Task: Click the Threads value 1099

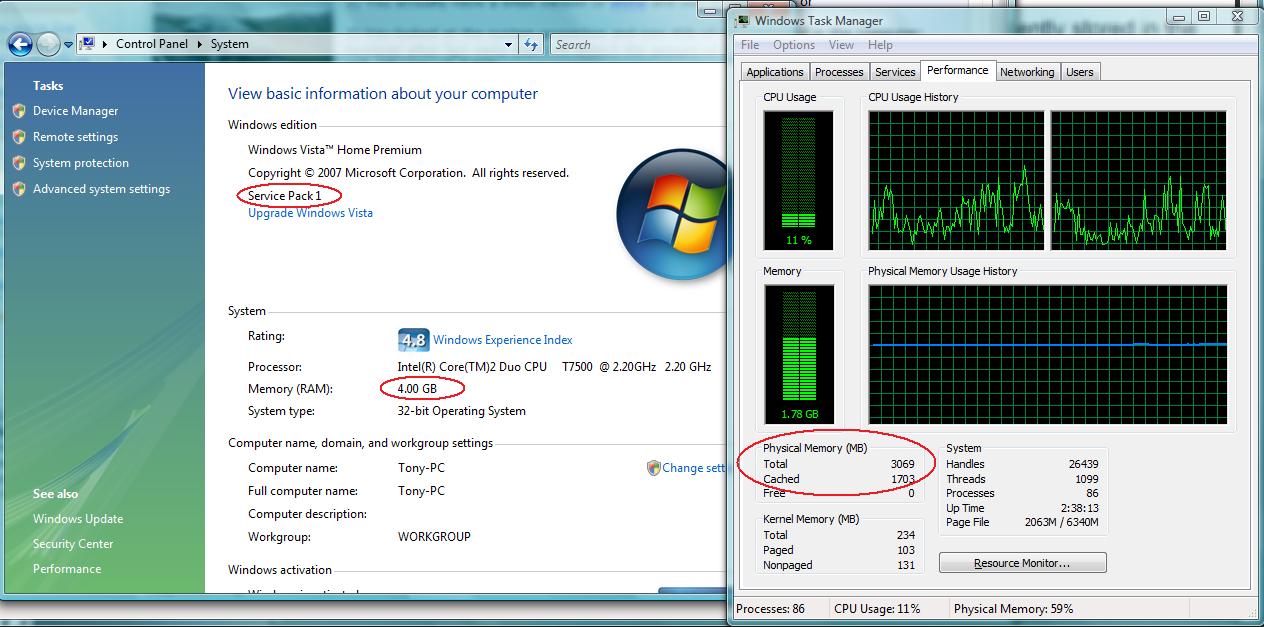Action: (1086, 479)
